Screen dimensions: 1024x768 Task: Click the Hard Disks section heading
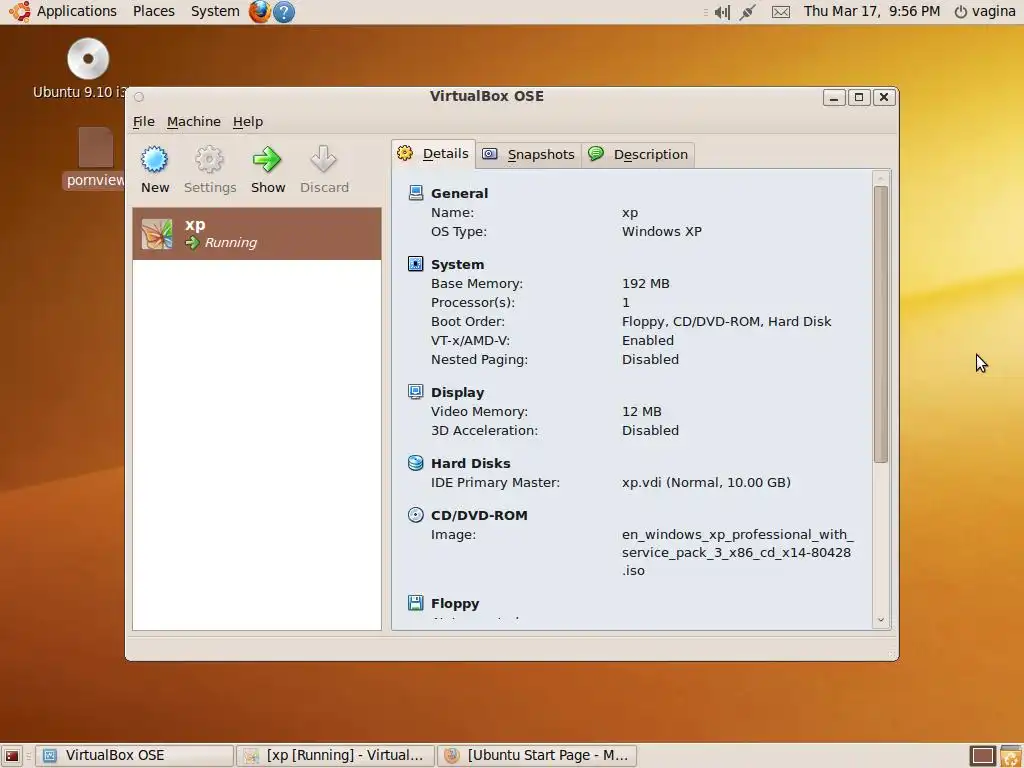470,464
